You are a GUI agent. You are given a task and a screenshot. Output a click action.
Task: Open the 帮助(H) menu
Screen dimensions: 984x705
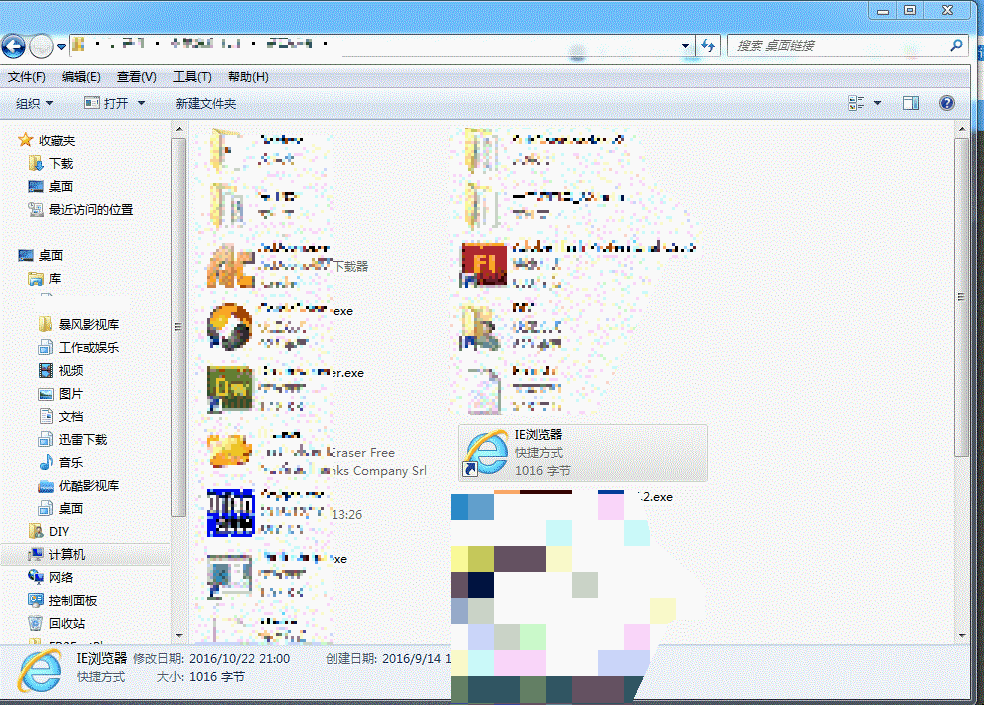click(x=248, y=77)
